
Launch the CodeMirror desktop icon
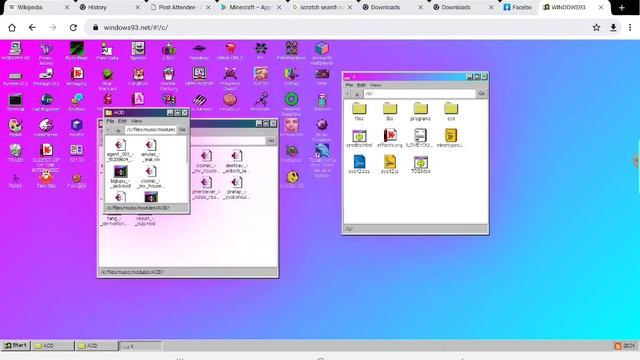[x=46, y=127]
